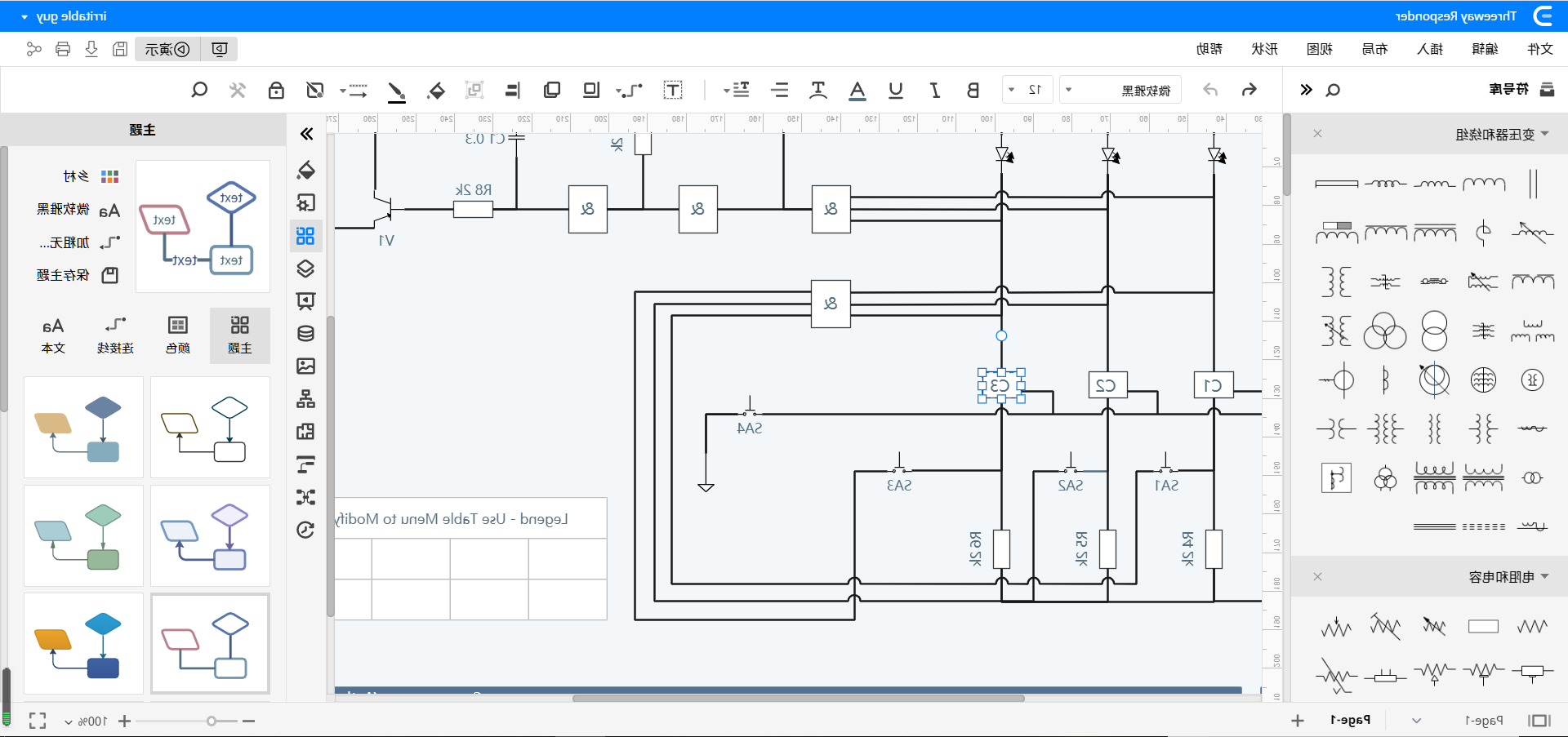
Task: Toggle the lock icon in toolbar
Action: pyautogui.click(x=277, y=90)
